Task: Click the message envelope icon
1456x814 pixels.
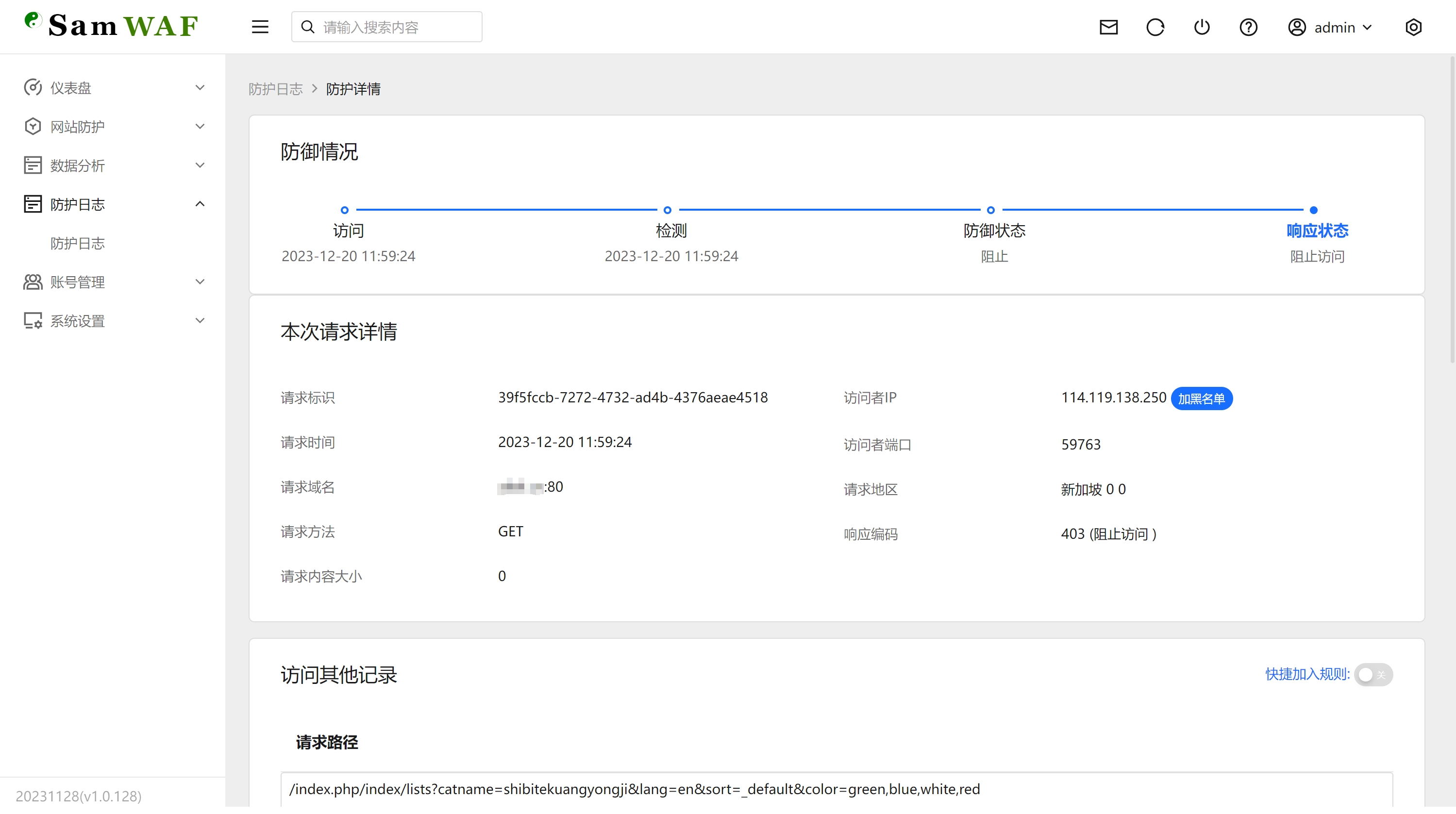Action: (1108, 27)
